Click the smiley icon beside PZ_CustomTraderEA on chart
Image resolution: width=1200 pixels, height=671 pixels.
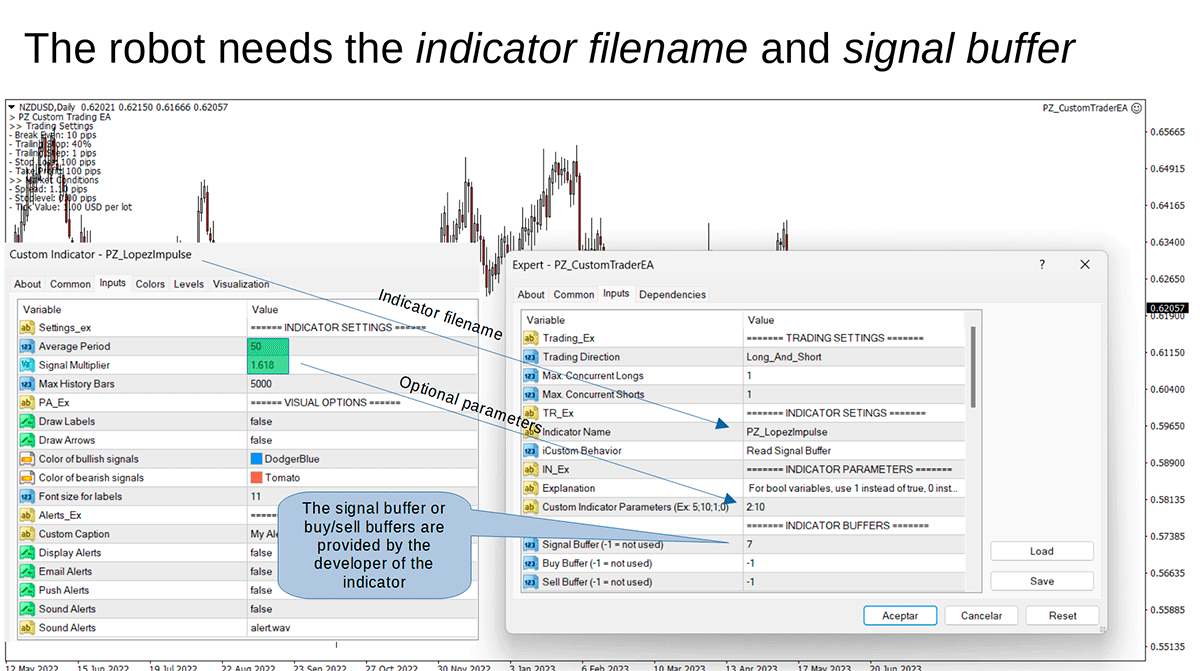click(x=1137, y=107)
